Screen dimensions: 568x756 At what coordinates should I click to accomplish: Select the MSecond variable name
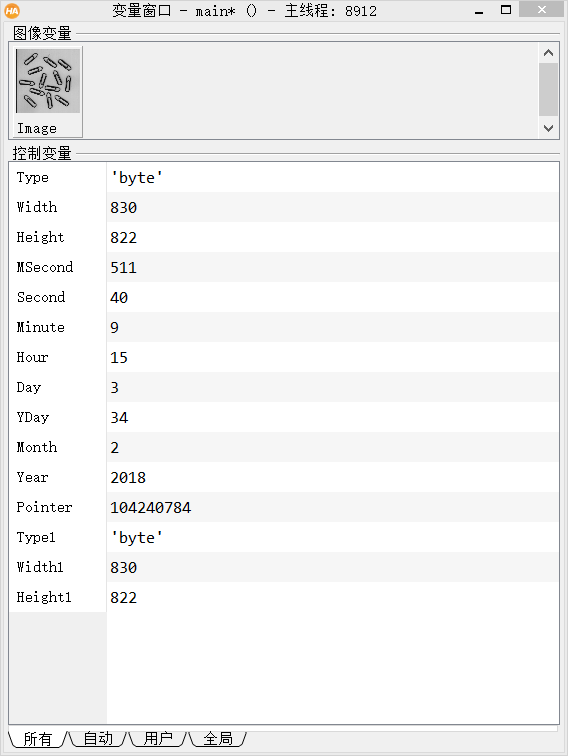(45, 267)
